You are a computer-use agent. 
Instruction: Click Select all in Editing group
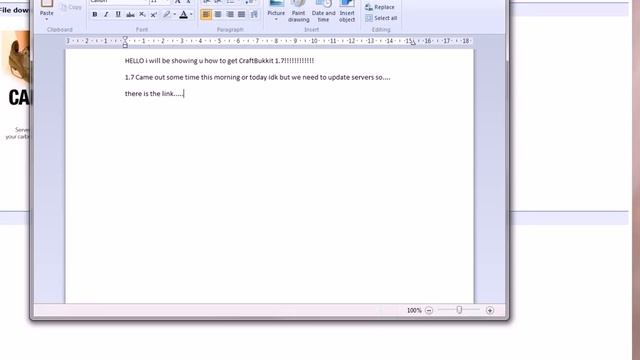(381, 18)
